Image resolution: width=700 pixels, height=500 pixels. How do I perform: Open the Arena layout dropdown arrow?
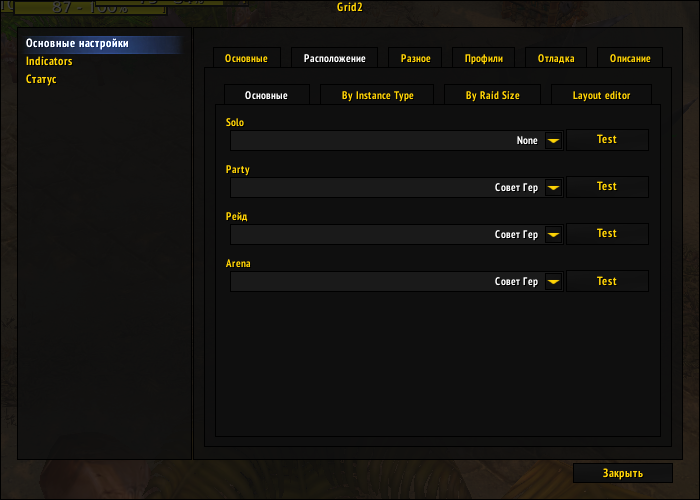(x=553, y=282)
